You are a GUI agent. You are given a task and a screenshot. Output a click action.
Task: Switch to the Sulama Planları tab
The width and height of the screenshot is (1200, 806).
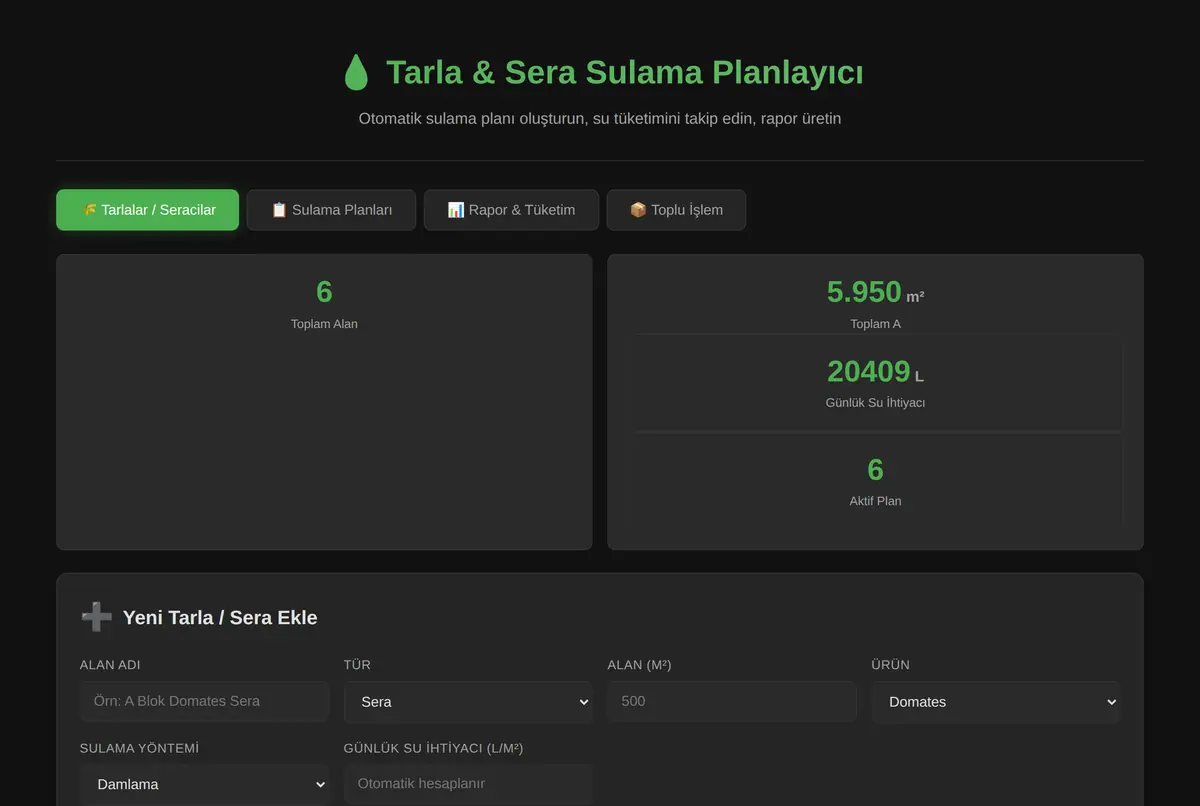pyautogui.click(x=331, y=210)
